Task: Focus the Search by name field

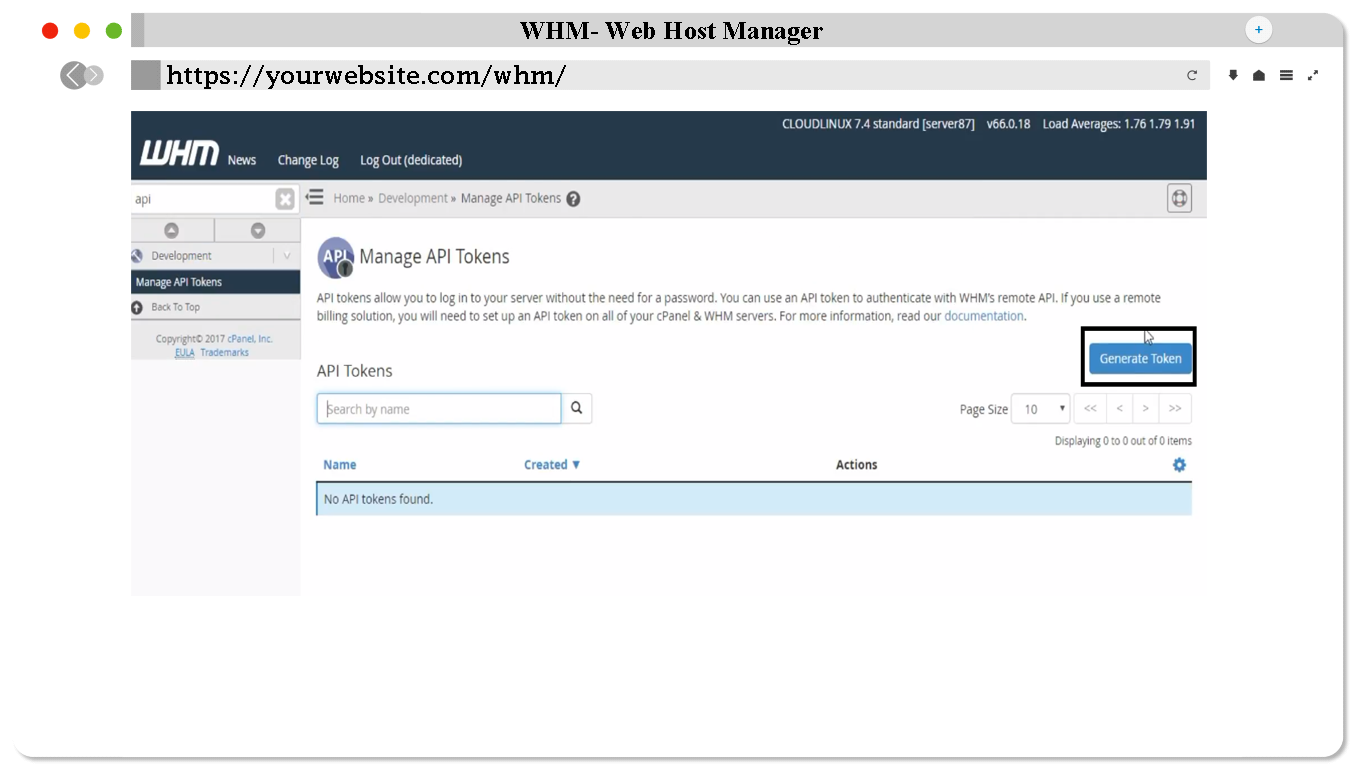Action: (x=439, y=408)
